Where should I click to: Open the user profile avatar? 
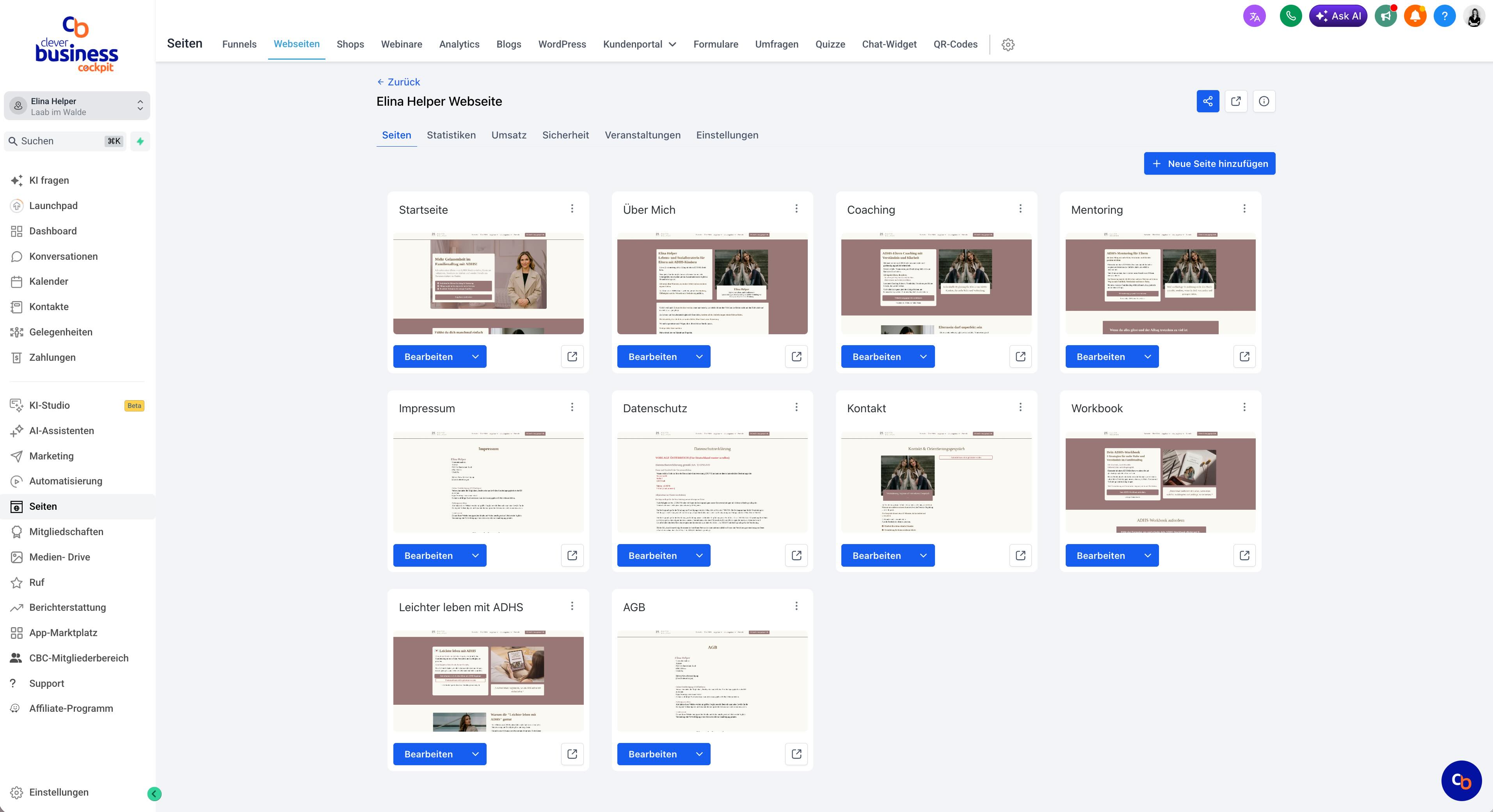(x=1474, y=16)
